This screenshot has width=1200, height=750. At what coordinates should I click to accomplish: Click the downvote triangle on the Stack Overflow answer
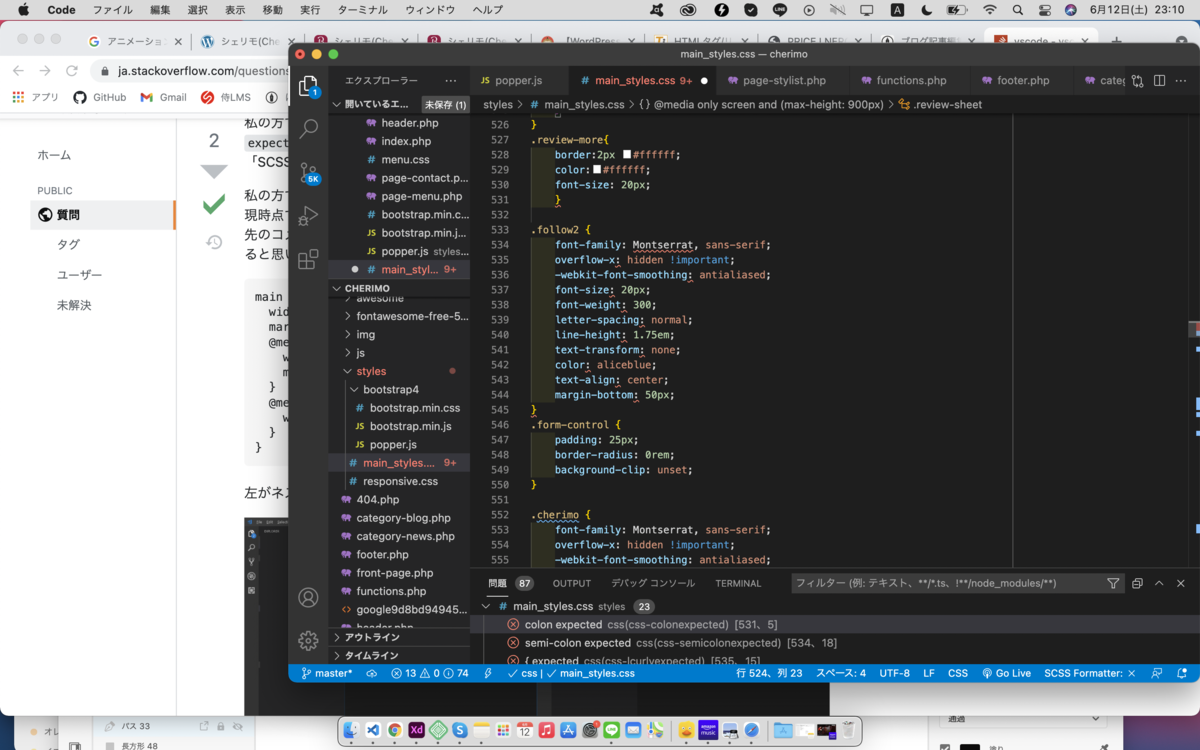point(214,171)
